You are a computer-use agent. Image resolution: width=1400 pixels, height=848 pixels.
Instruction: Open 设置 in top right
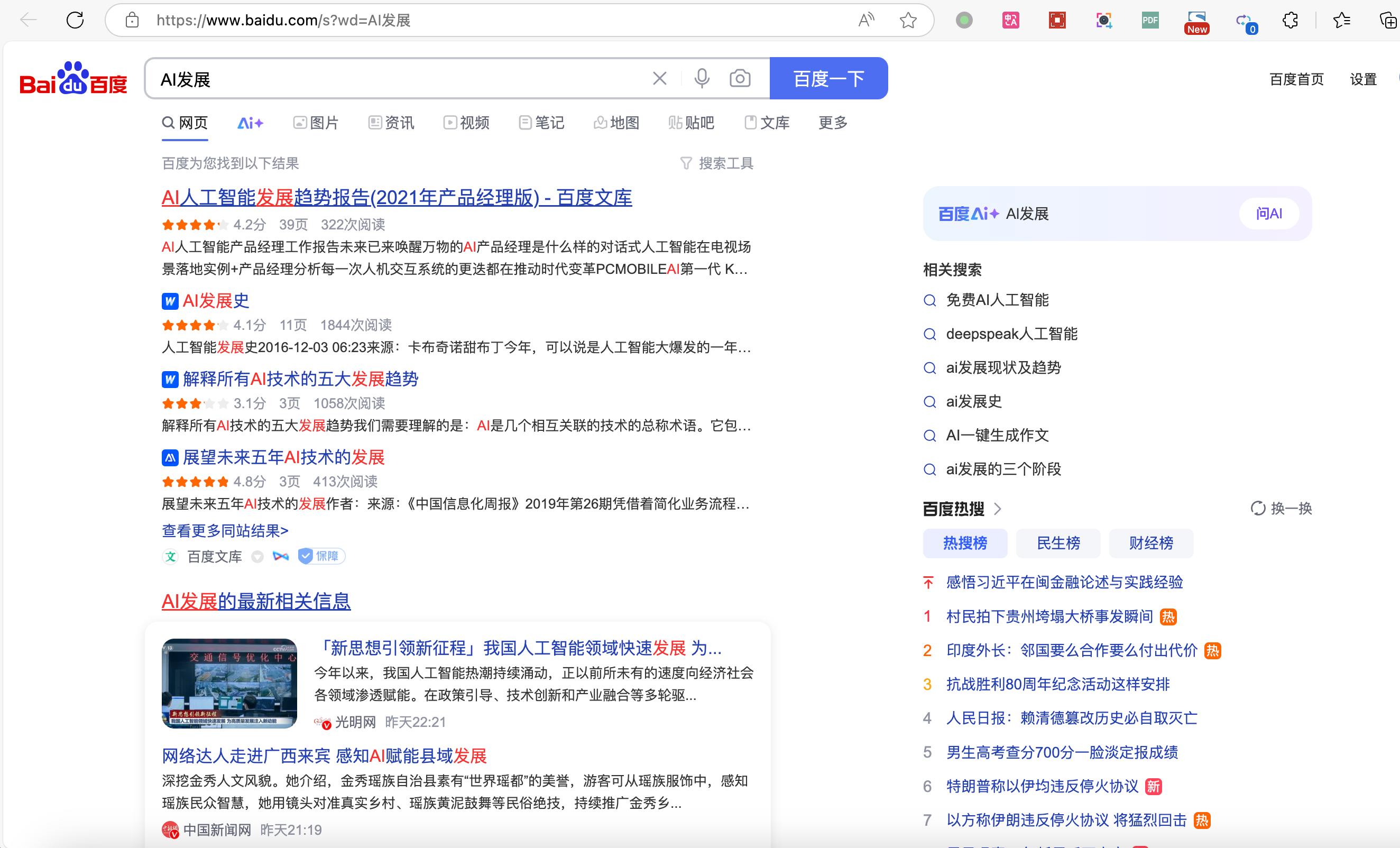1363,79
